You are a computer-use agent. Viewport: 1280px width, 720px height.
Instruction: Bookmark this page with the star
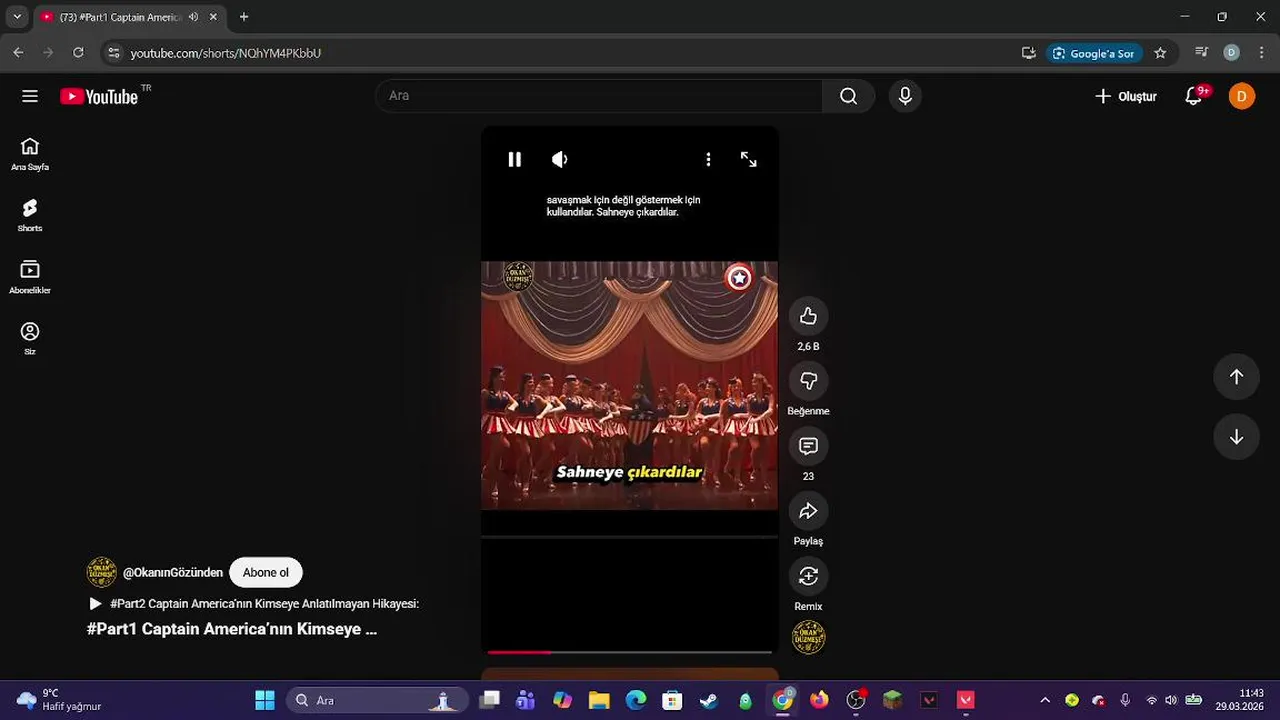pos(1160,53)
